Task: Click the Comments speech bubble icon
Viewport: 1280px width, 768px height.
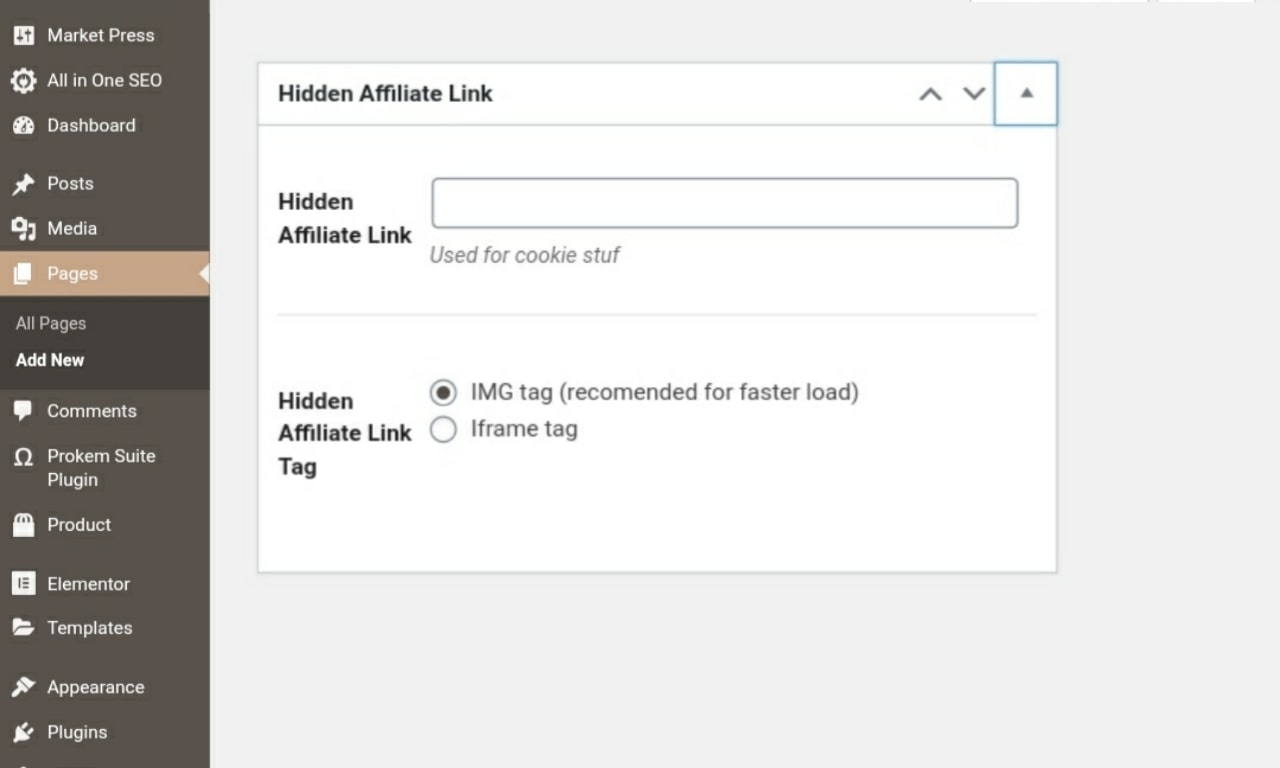Action: (x=23, y=411)
